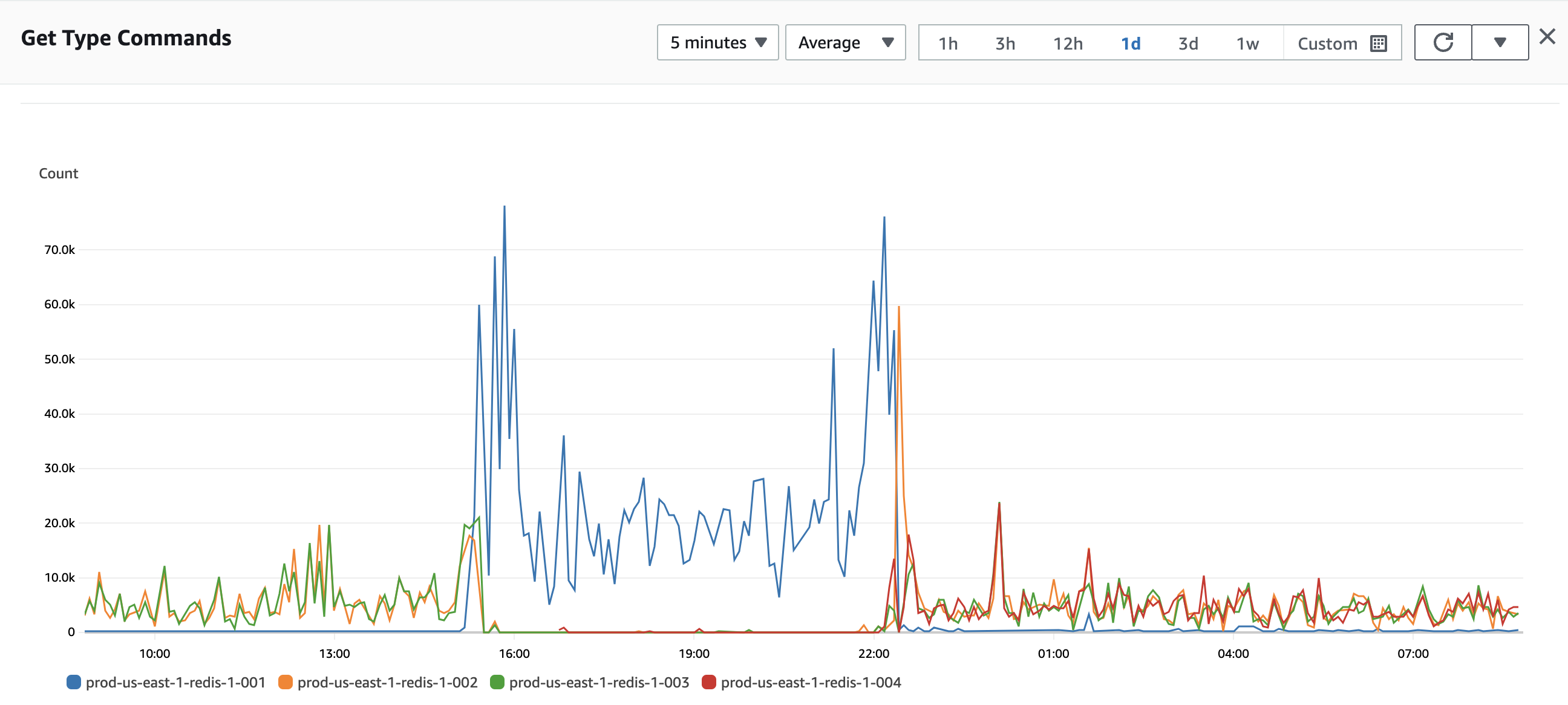Open the Average statistic dropdown
Image resolution: width=1568 pixels, height=705 pixels.
coord(845,42)
